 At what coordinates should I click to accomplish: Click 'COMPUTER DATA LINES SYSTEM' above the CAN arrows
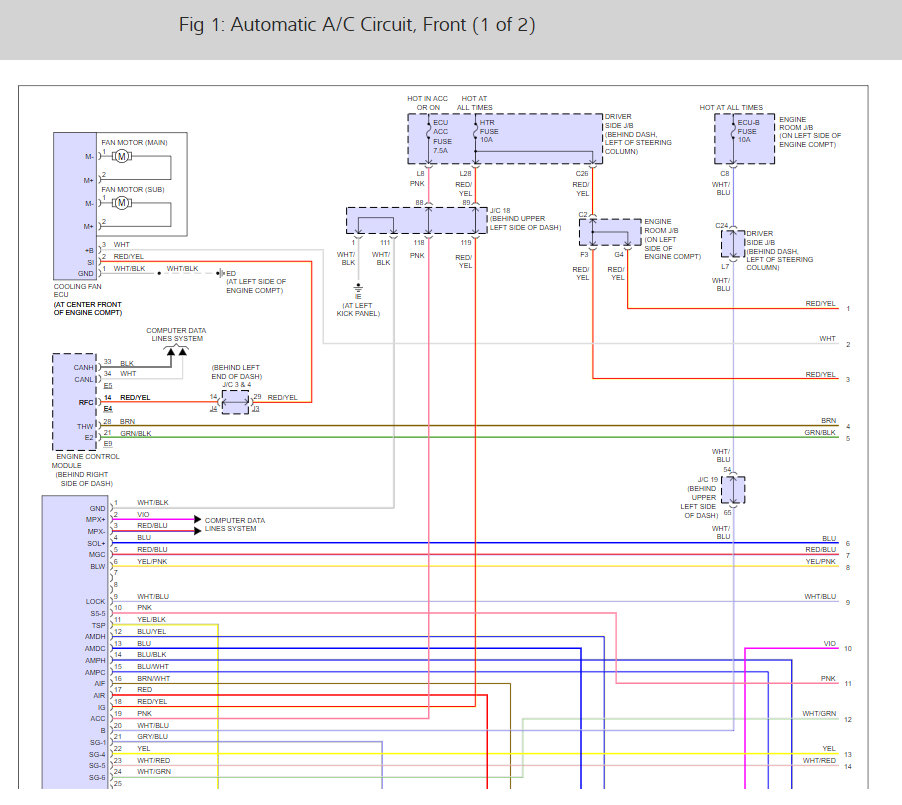pyautogui.click(x=176, y=334)
